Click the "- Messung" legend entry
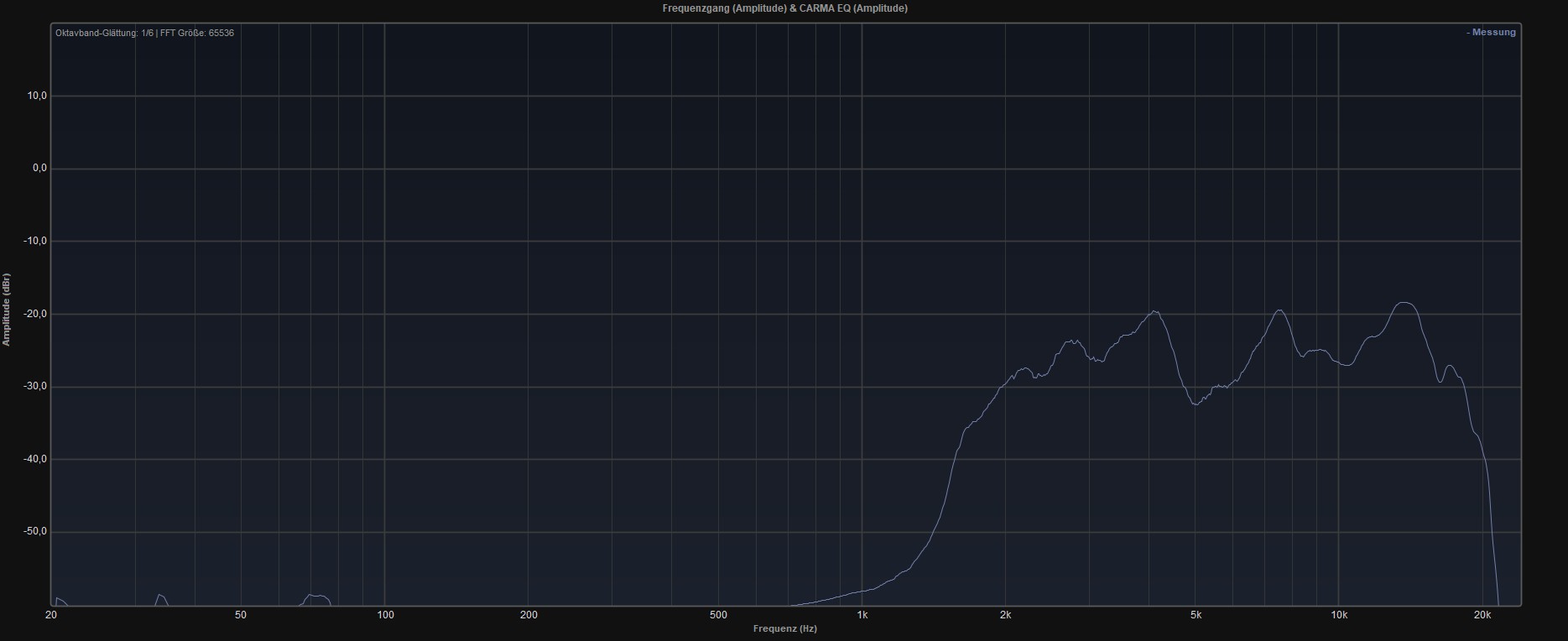1568x641 pixels. [1491, 33]
